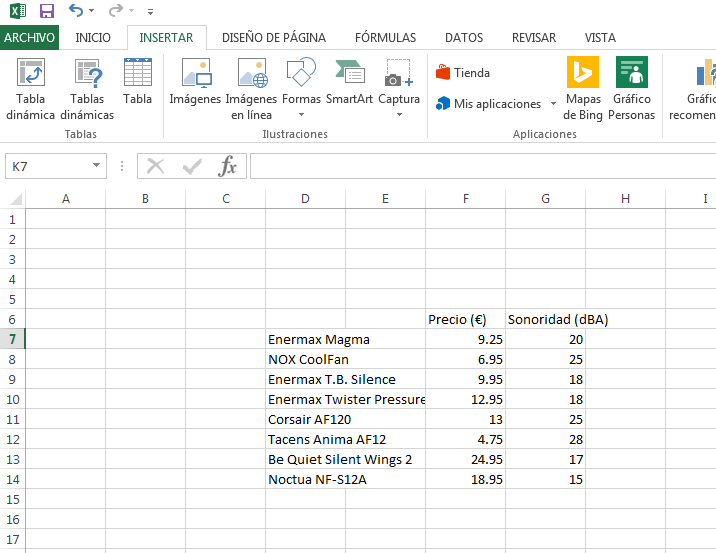The image size is (716, 553).
Task: Select the price cell 24.95
Action: point(465,459)
